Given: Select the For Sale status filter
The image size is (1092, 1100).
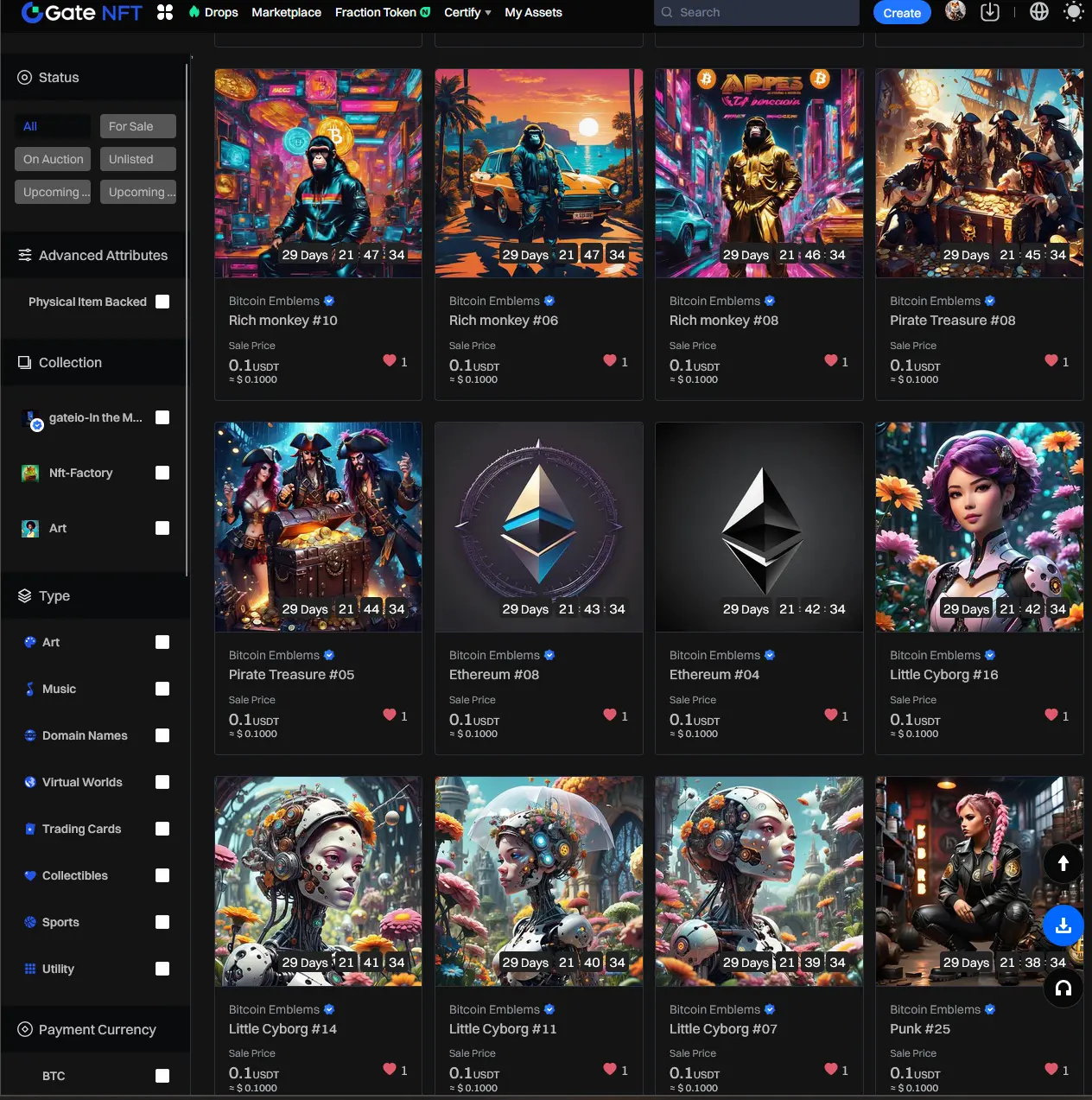Looking at the screenshot, I should click(138, 126).
